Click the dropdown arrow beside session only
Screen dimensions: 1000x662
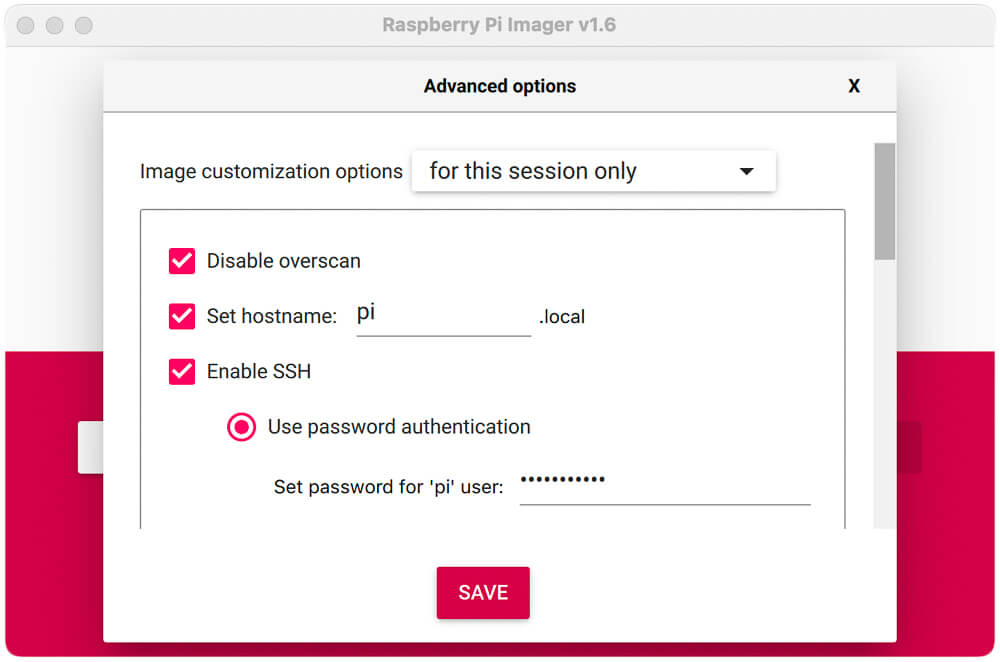coord(746,171)
